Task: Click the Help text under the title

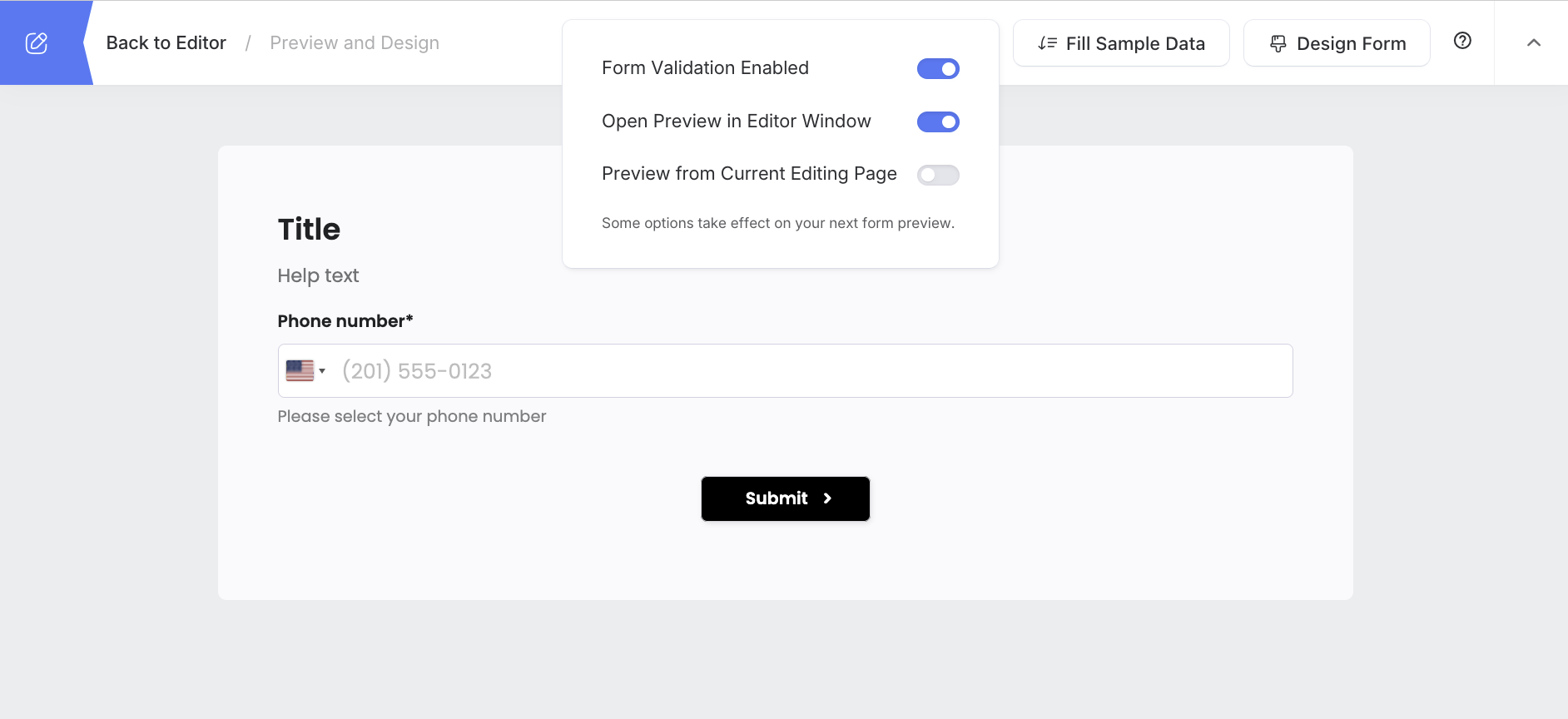Action: (x=318, y=275)
